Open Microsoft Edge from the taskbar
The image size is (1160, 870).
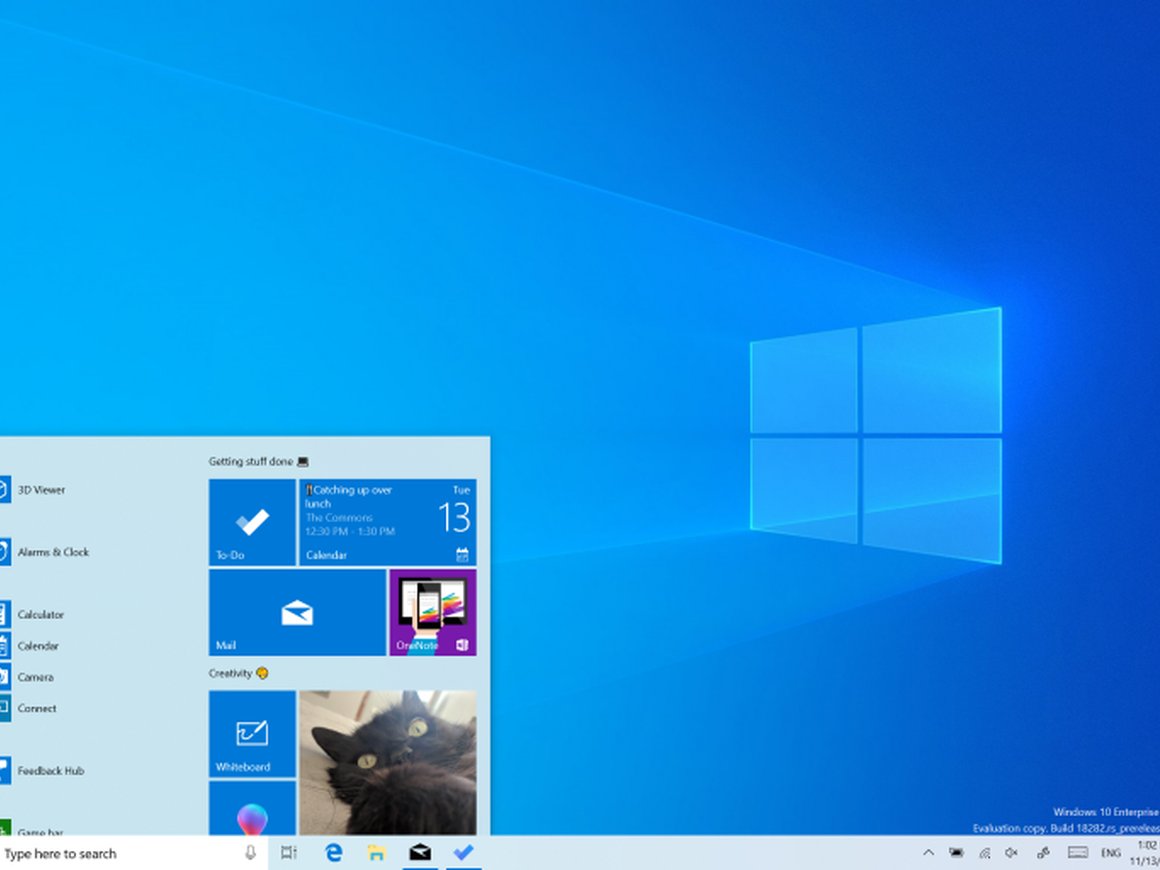332,853
